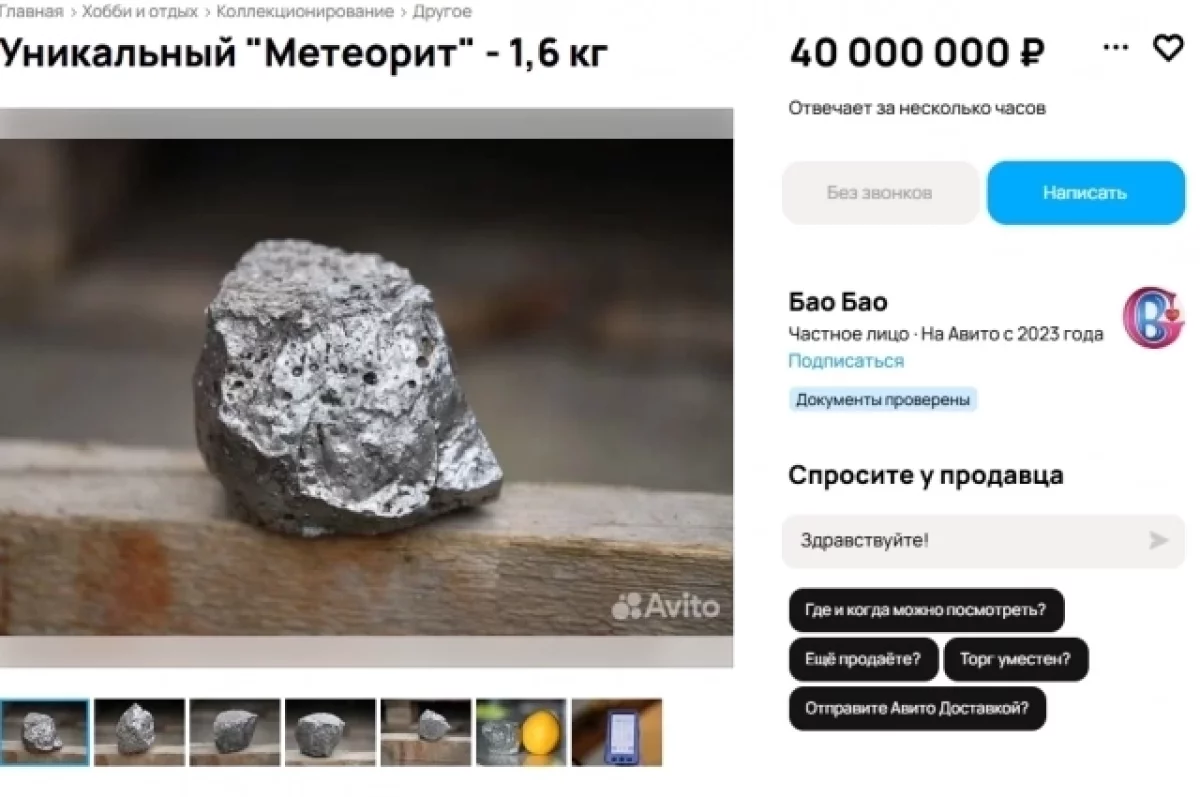The image size is (1200, 797).
Task: Click the Написать button
Action: click(x=1085, y=193)
